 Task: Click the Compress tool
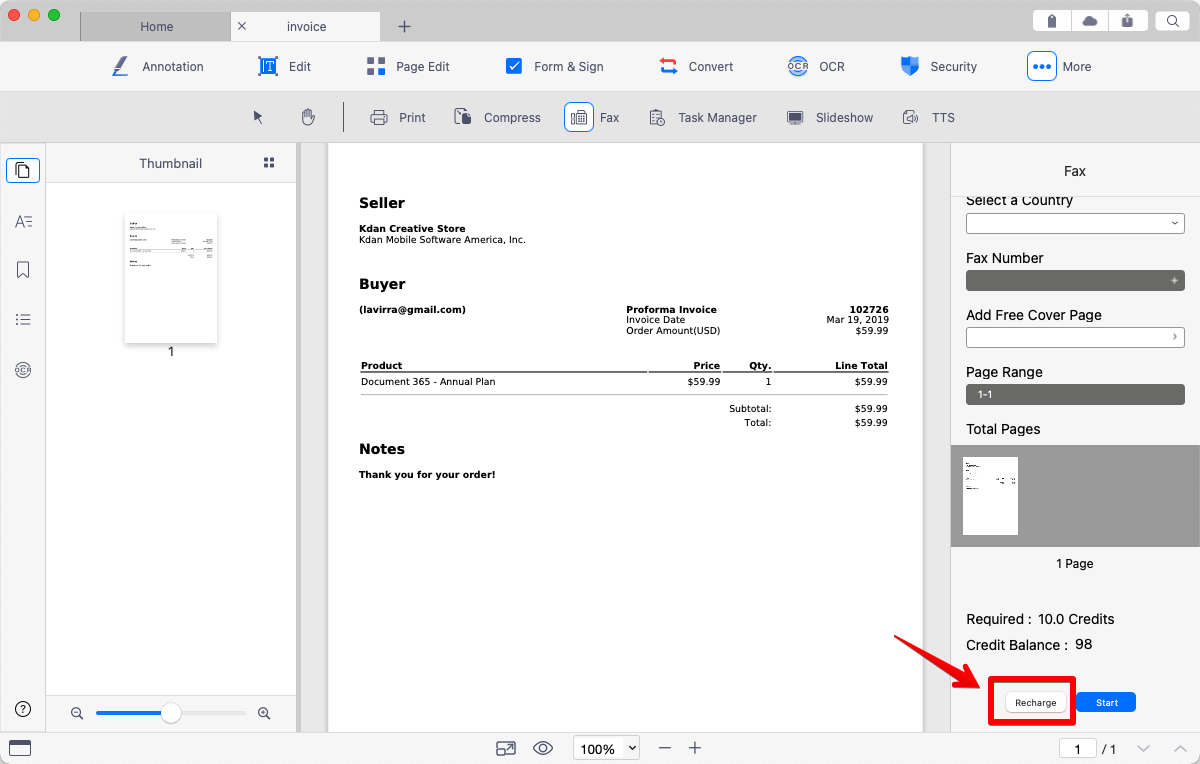coord(497,117)
